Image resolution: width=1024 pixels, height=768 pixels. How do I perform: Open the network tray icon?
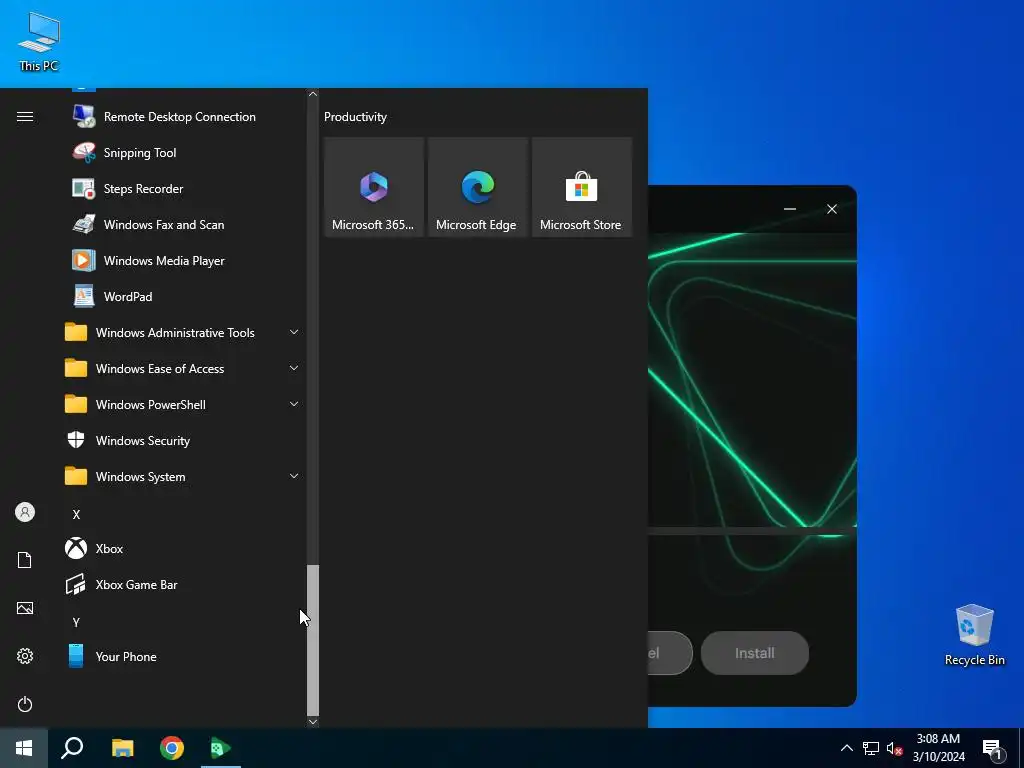[871, 748]
